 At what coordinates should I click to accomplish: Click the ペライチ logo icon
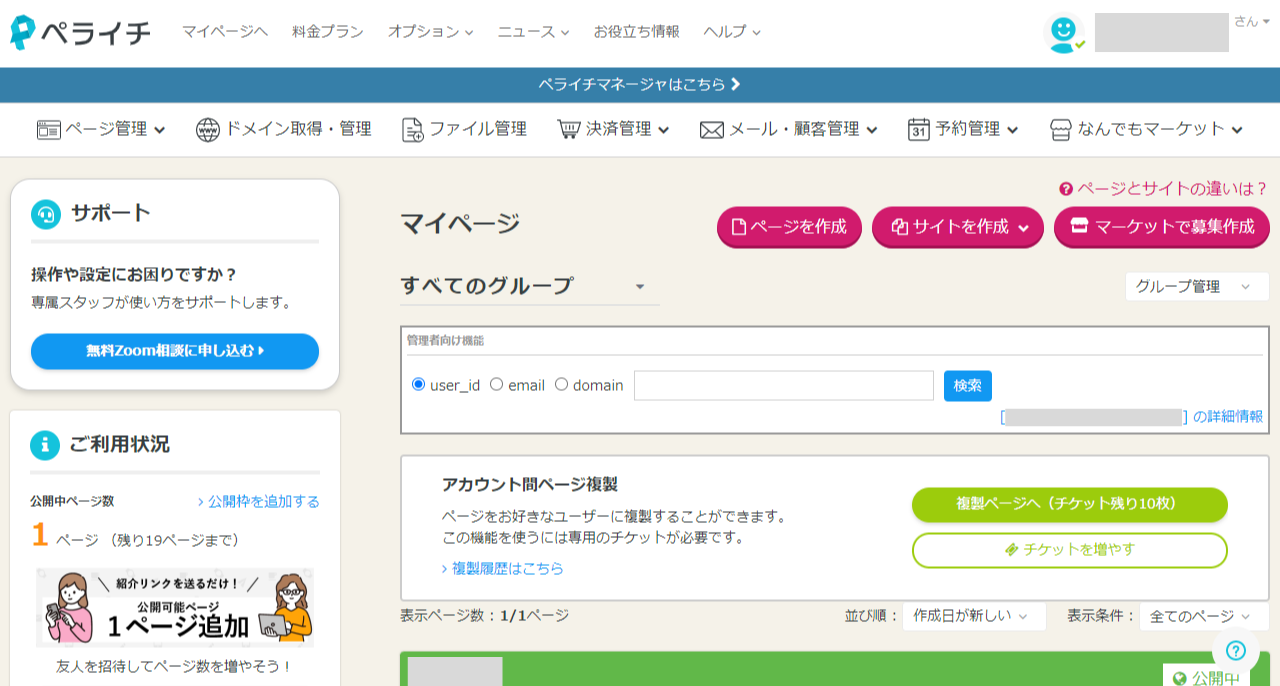click(23, 32)
